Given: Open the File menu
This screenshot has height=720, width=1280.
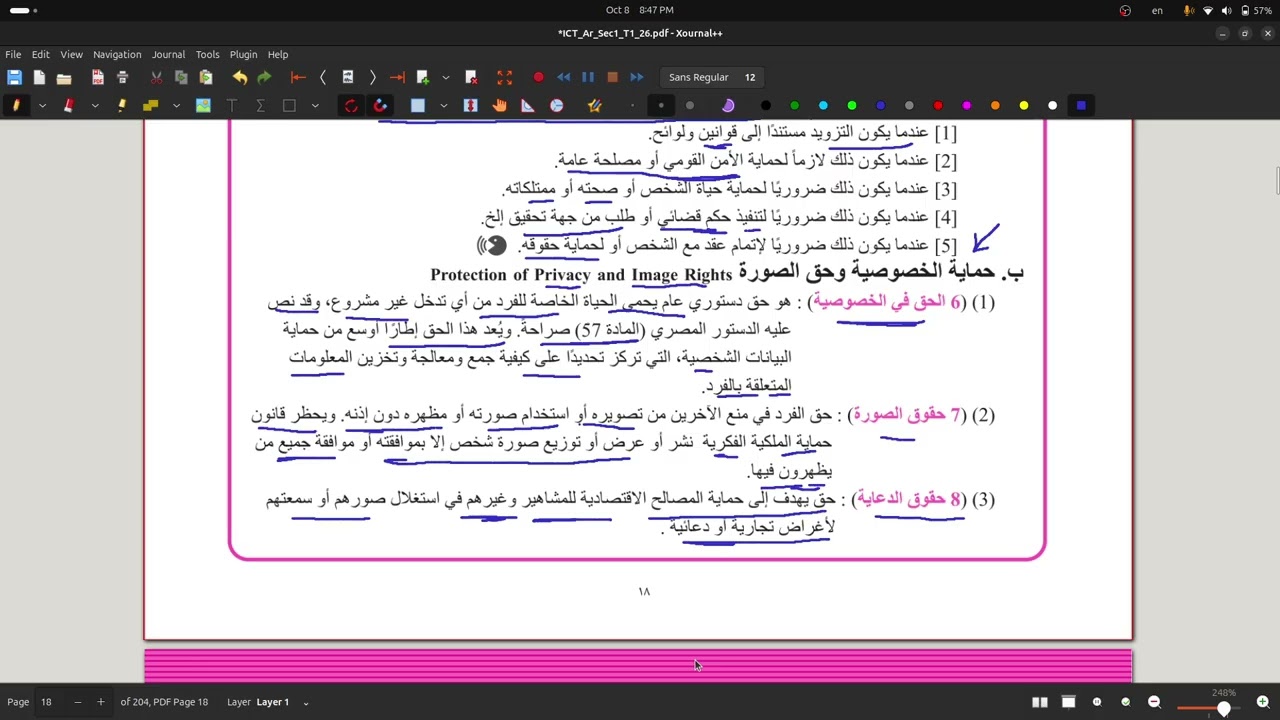Looking at the screenshot, I should pyautogui.click(x=13, y=54).
